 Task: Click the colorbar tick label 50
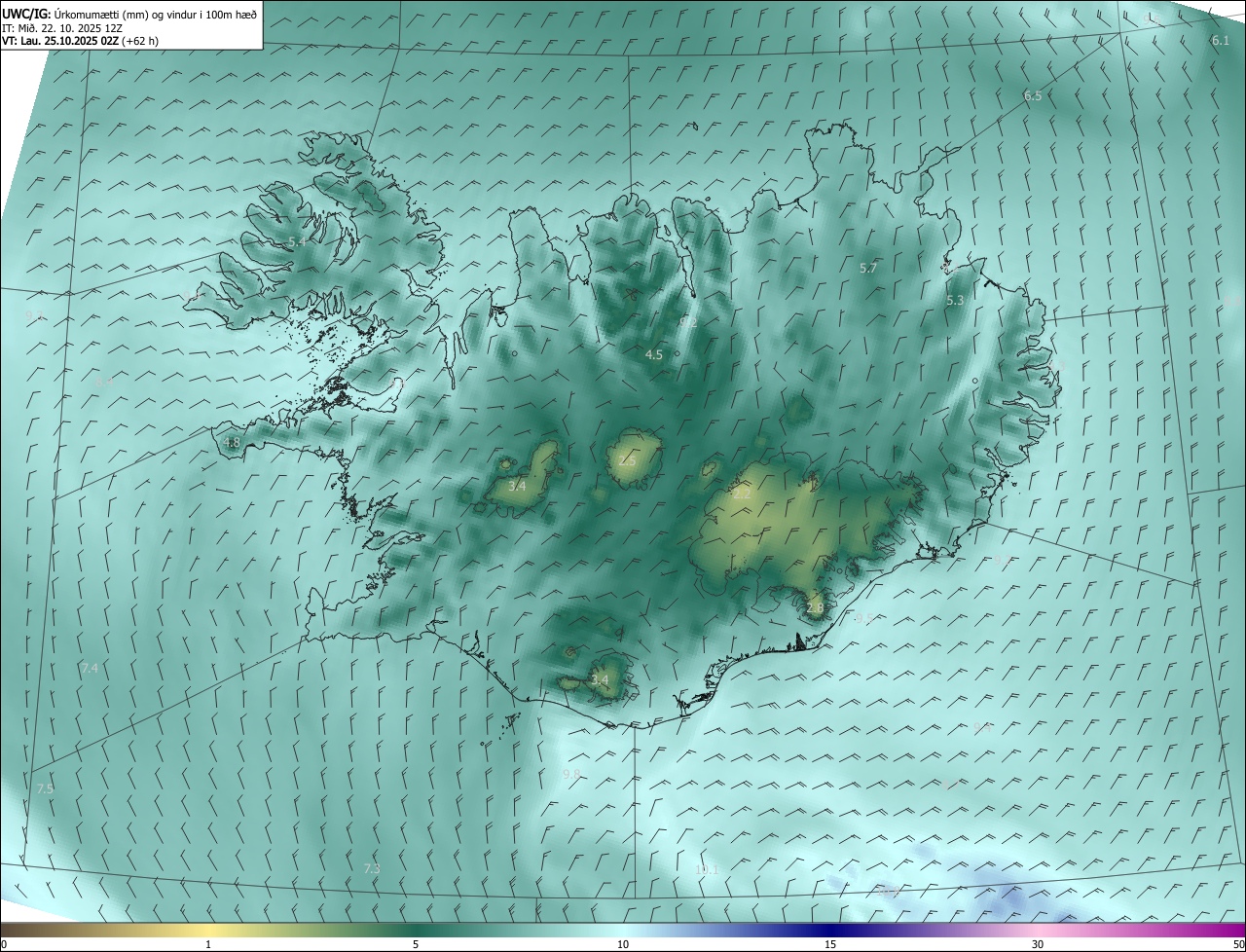click(x=1238, y=944)
